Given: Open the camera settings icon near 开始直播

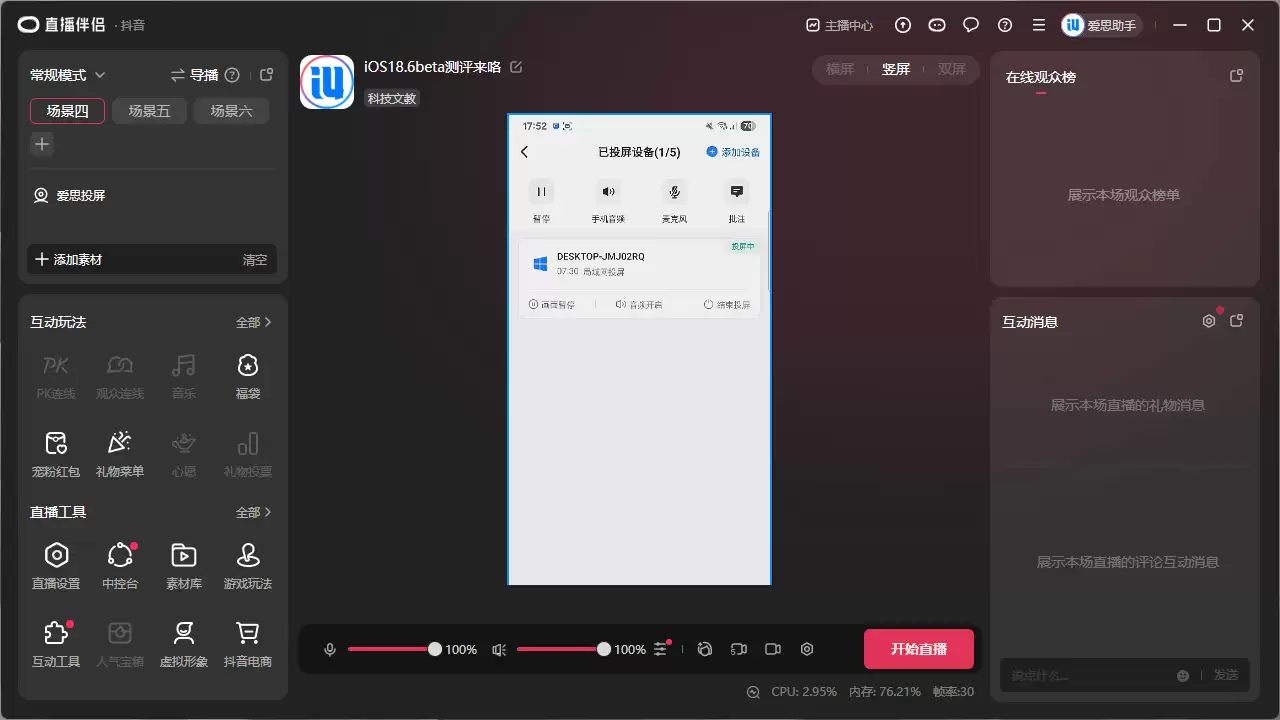Looking at the screenshot, I should (x=772, y=649).
